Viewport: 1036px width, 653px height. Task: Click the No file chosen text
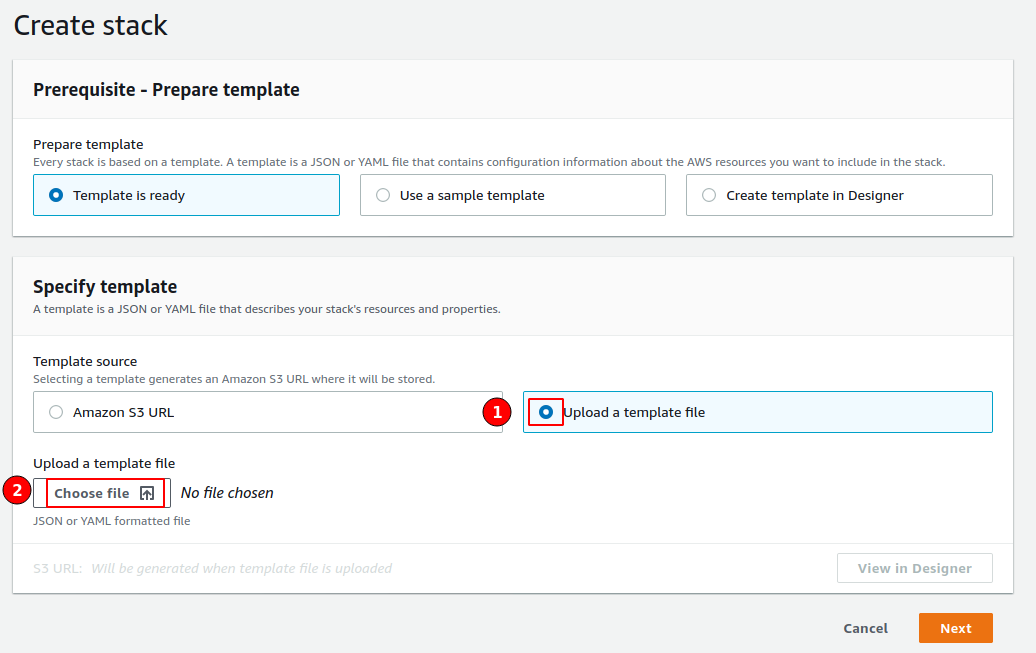coord(227,493)
